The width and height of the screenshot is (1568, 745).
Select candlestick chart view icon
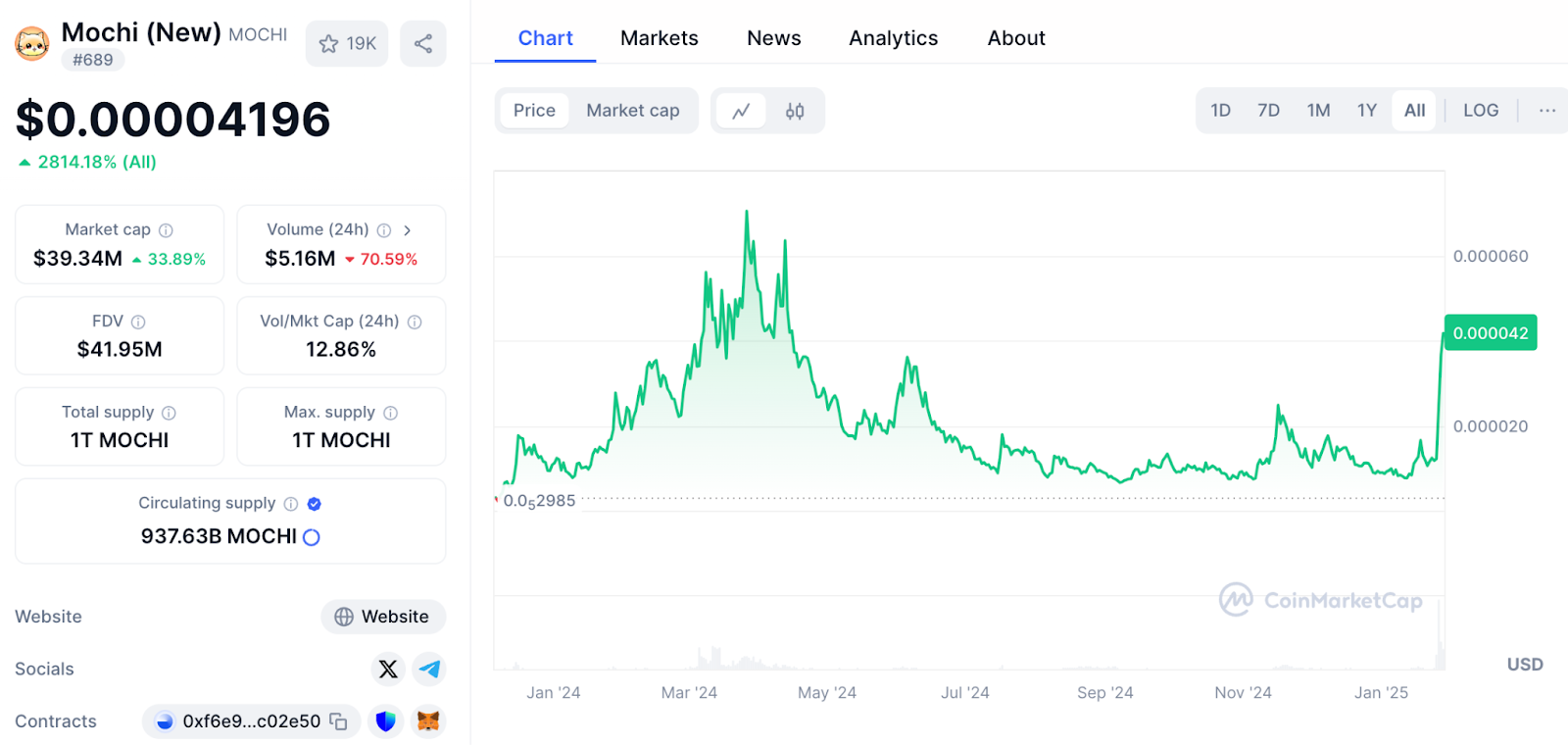tap(795, 111)
